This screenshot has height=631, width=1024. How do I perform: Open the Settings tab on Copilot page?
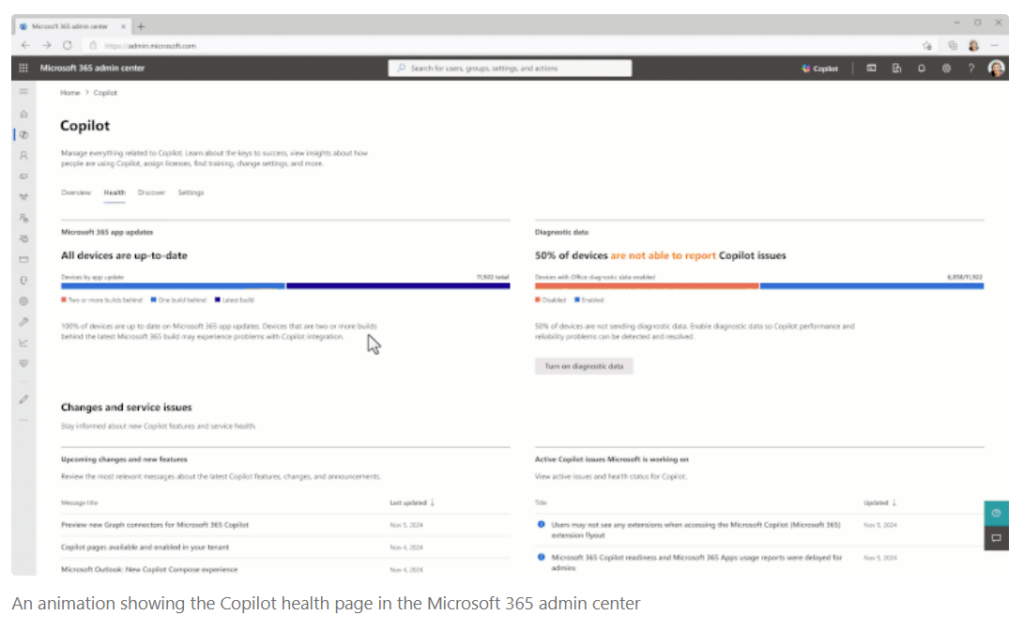pyautogui.click(x=191, y=193)
